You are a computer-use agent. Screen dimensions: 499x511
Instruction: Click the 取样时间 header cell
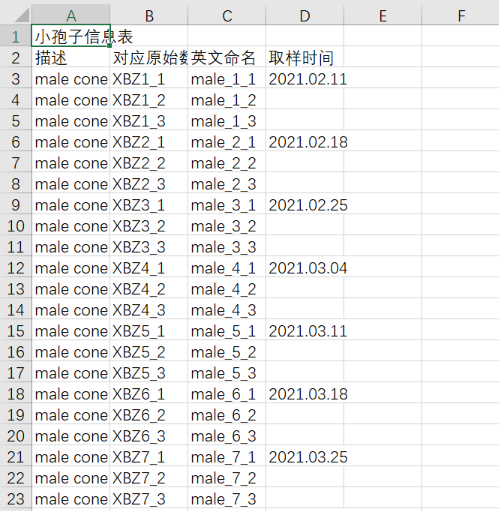coord(305,57)
